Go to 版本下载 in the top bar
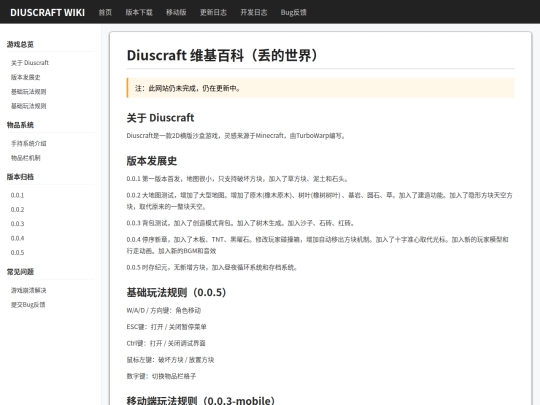The width and height of the screenshot is (540, 405). (x=139, y=12)
